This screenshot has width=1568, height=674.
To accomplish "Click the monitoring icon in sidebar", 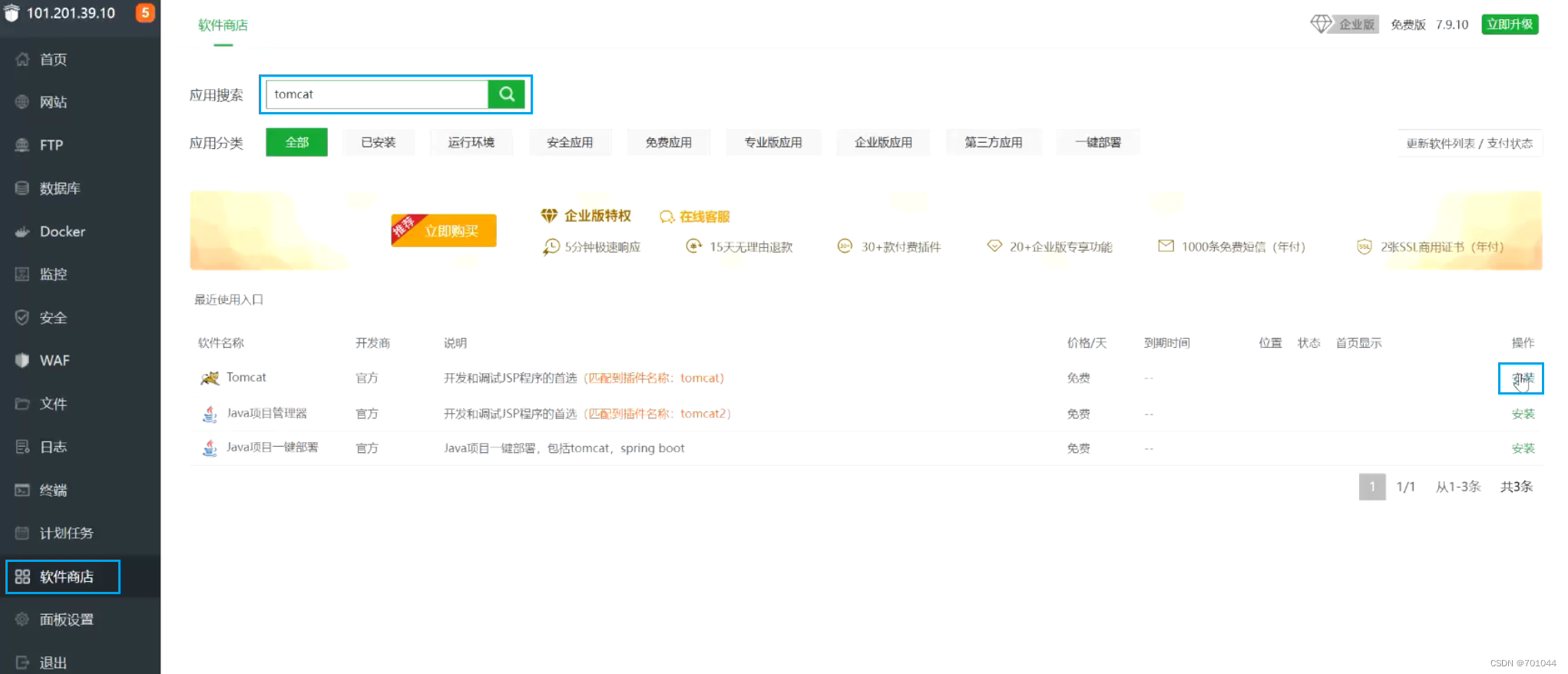I will pos(22,274).
